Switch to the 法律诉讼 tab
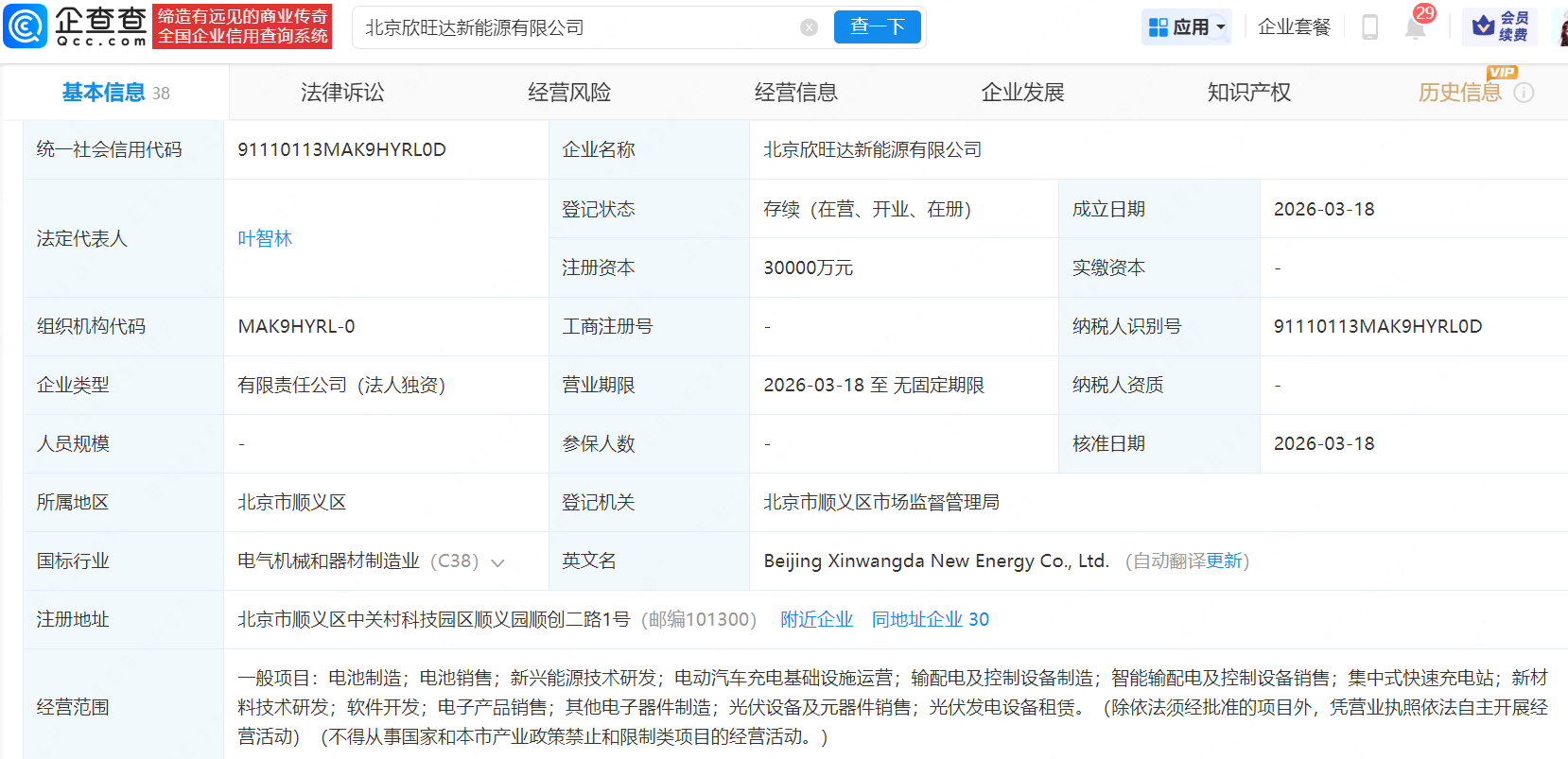 coord(342,93)
